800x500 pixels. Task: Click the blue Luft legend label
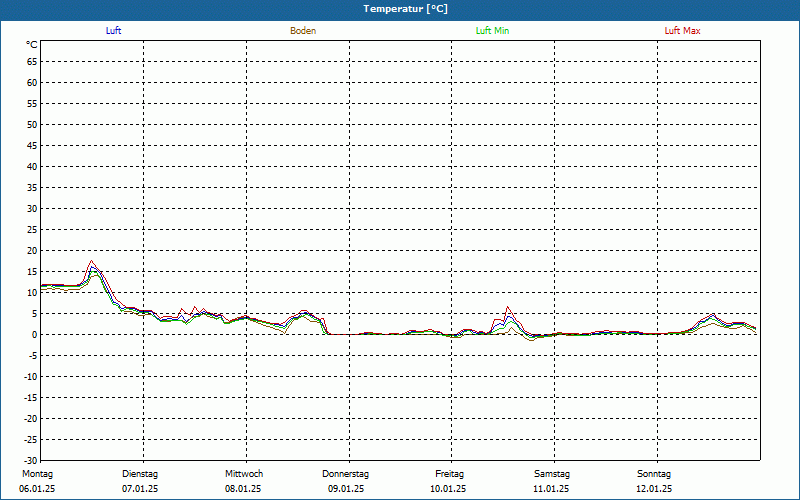(113, 31)
